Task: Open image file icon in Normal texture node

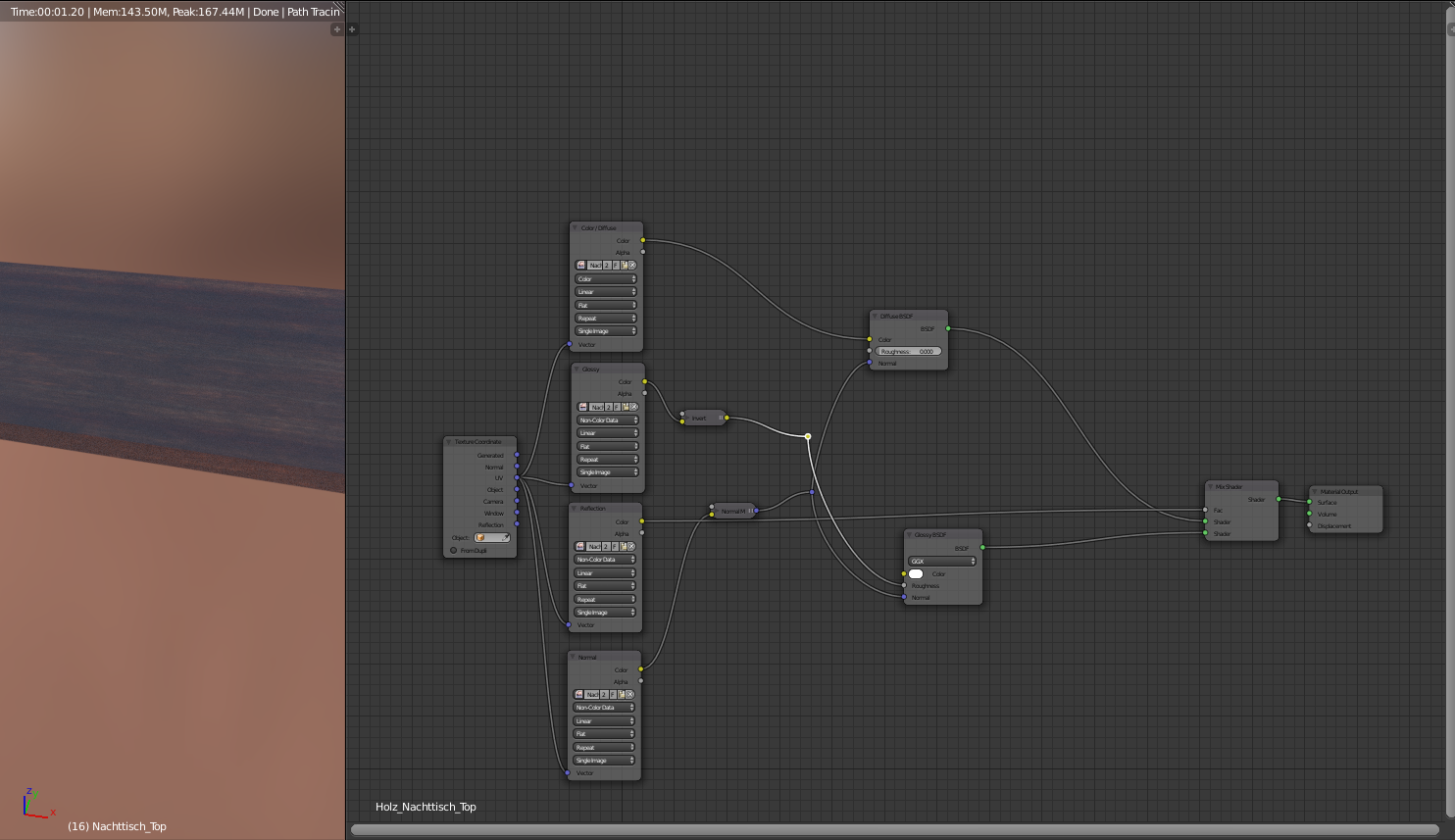Action: 622,694
